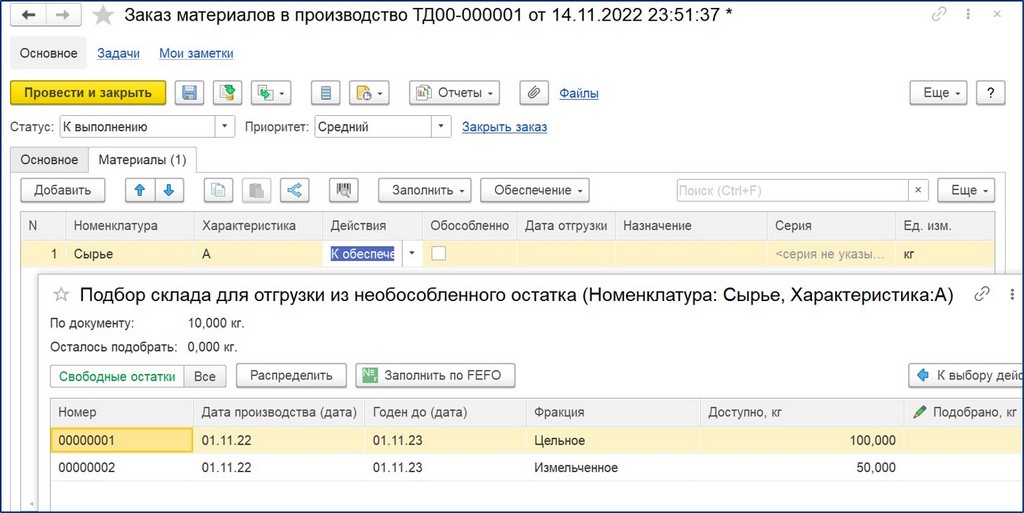The height and width of the screenshot is (513, 1024).
Task: Click the Закрыть заказ link
Action: click(504, 127)
